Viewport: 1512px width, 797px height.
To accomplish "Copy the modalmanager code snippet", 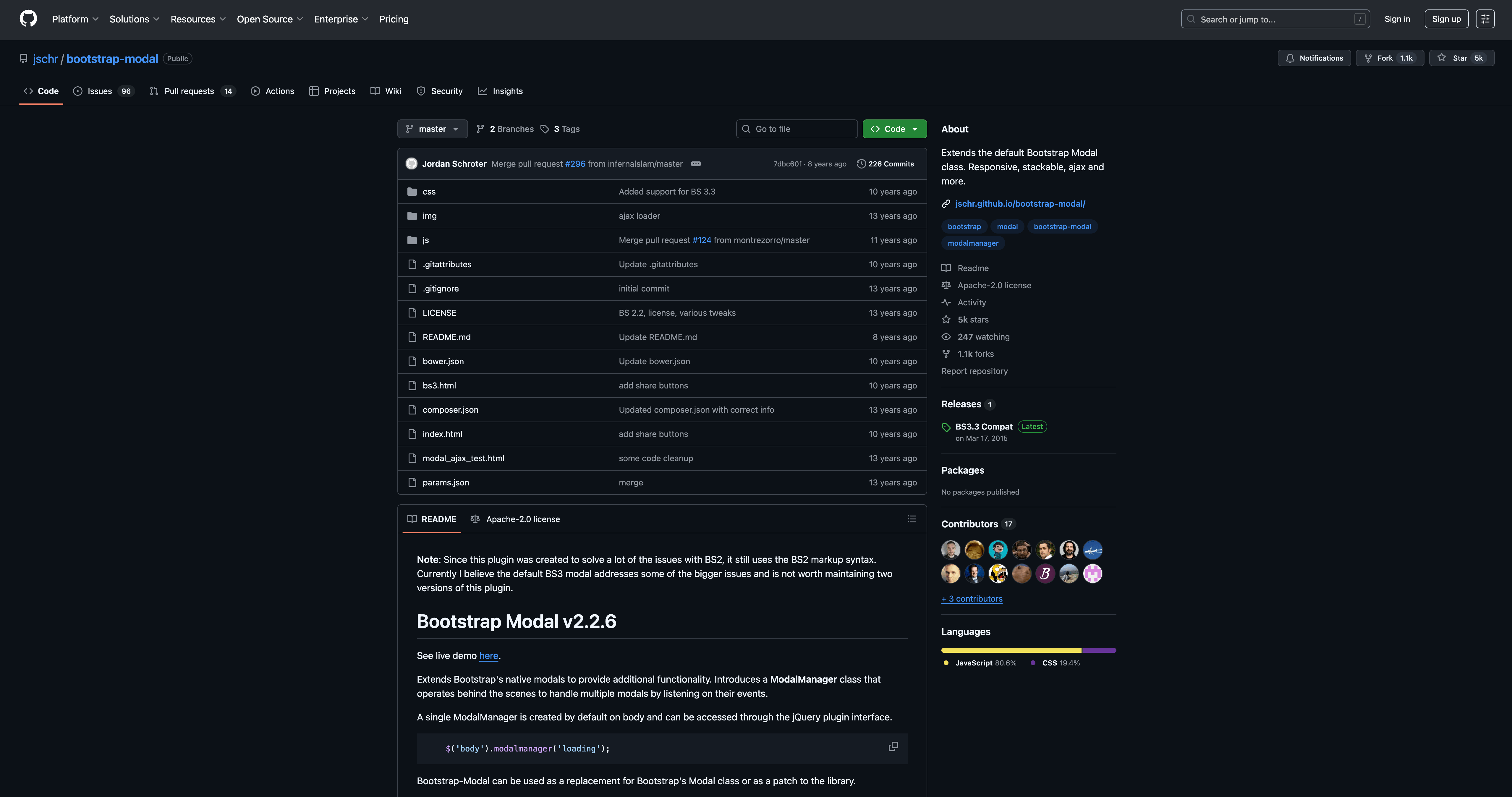I will point(893,746).
